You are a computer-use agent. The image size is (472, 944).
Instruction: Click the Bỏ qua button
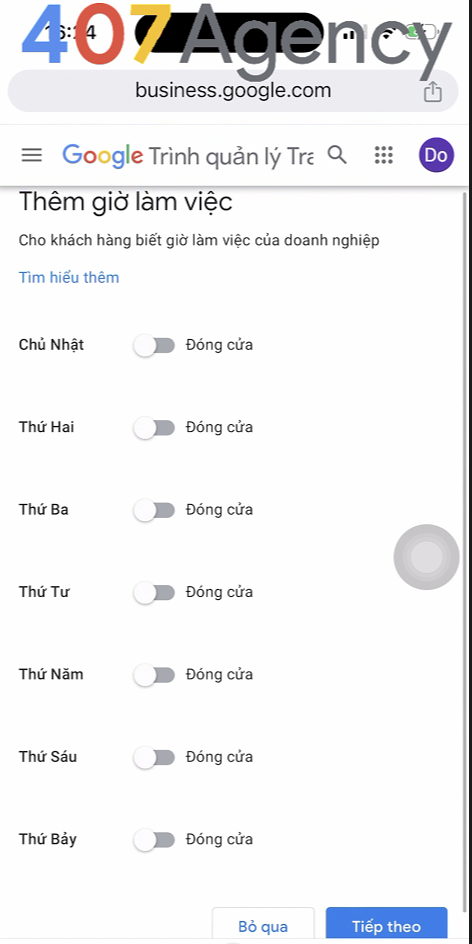pos(263,925)
